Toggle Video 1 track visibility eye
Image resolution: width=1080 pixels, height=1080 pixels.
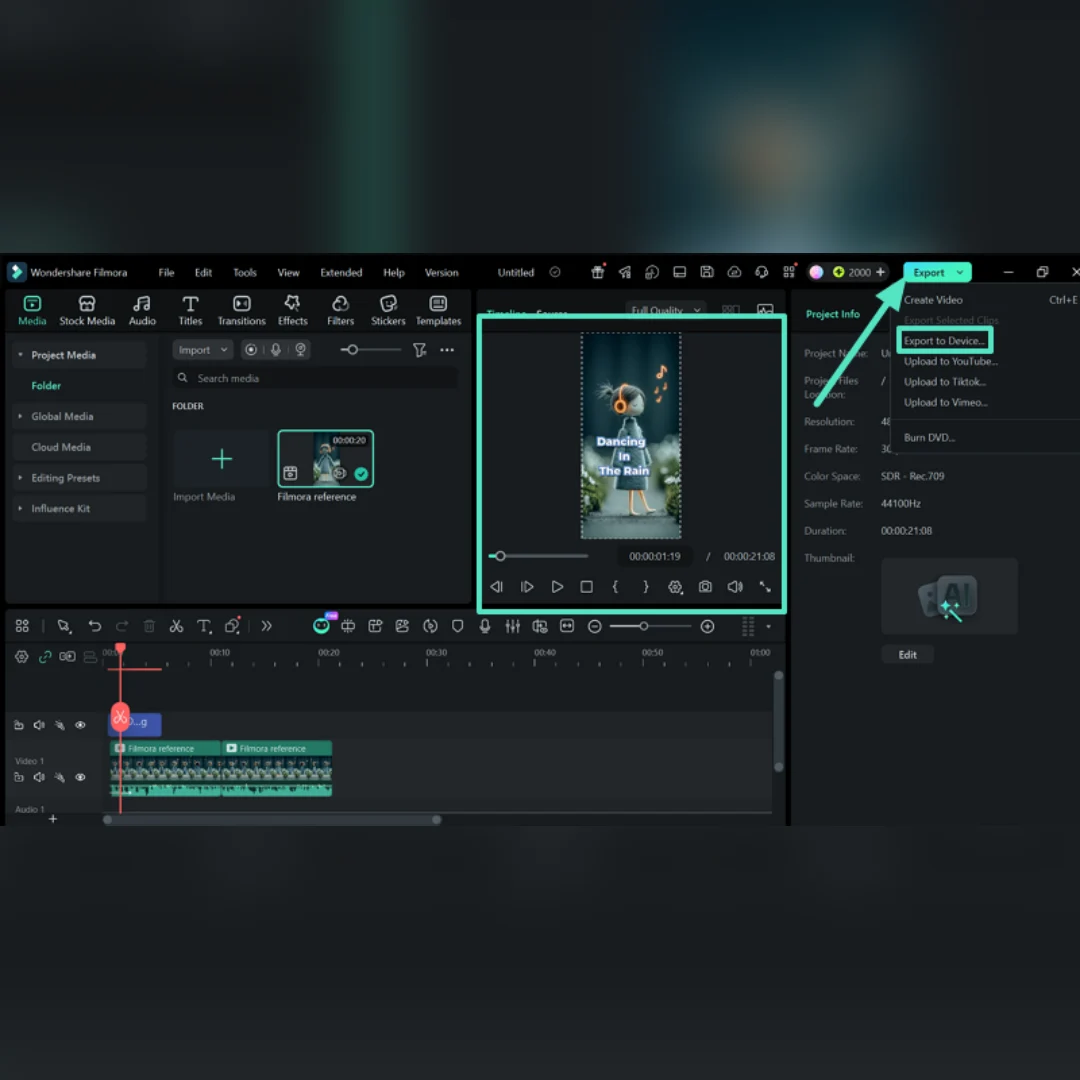81,778
